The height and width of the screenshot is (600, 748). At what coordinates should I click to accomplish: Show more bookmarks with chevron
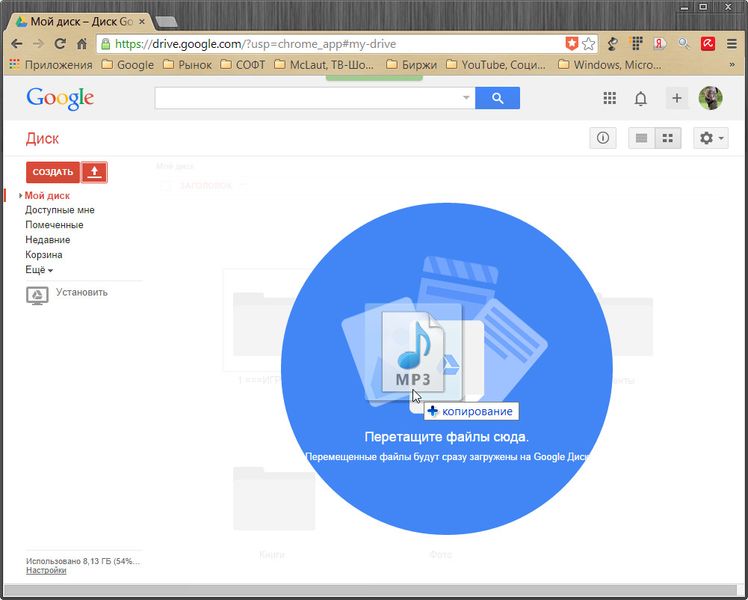click(x=732, y=64)
